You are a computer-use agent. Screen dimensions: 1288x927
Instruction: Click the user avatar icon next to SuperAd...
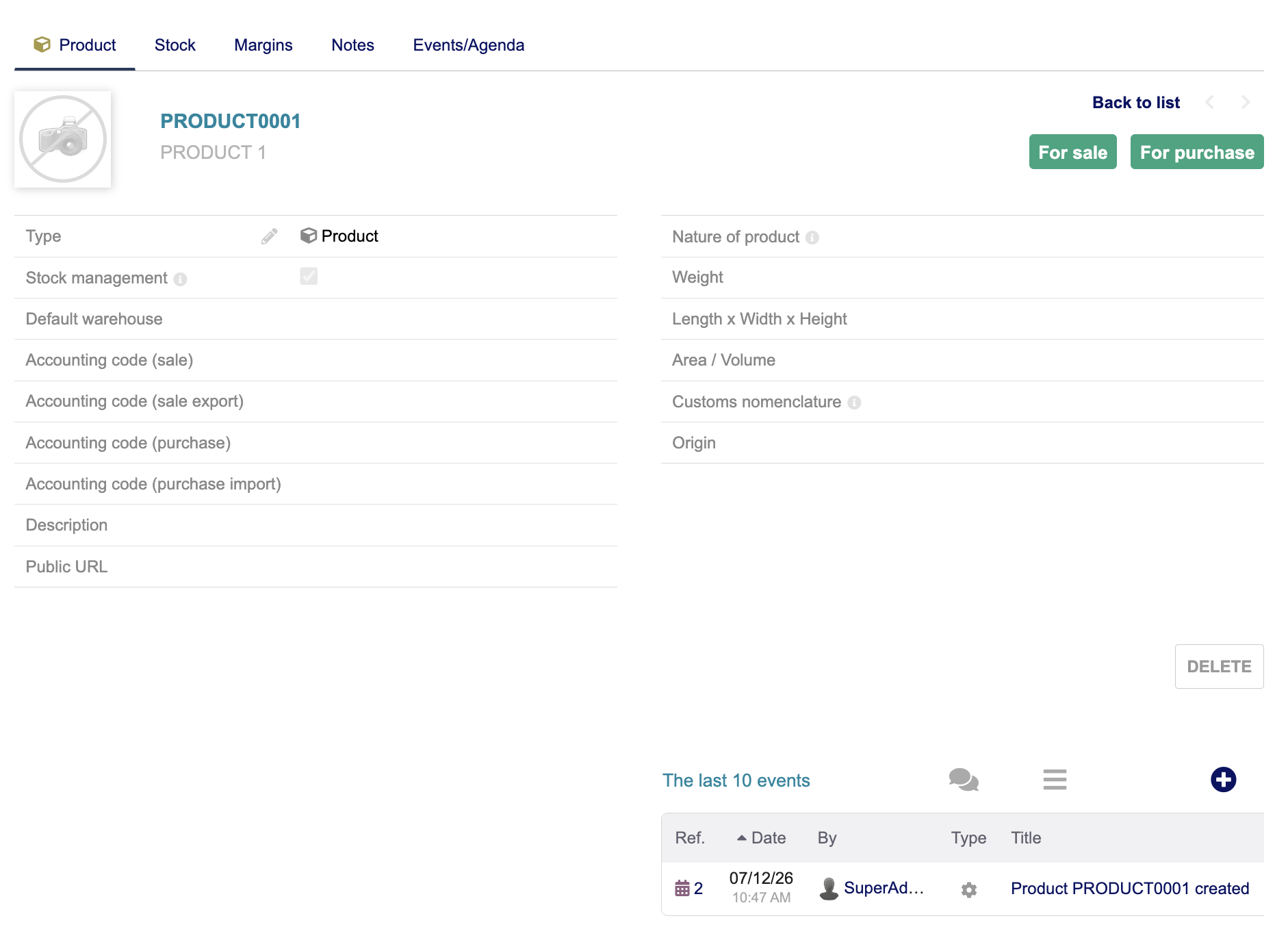click(829, 889)
